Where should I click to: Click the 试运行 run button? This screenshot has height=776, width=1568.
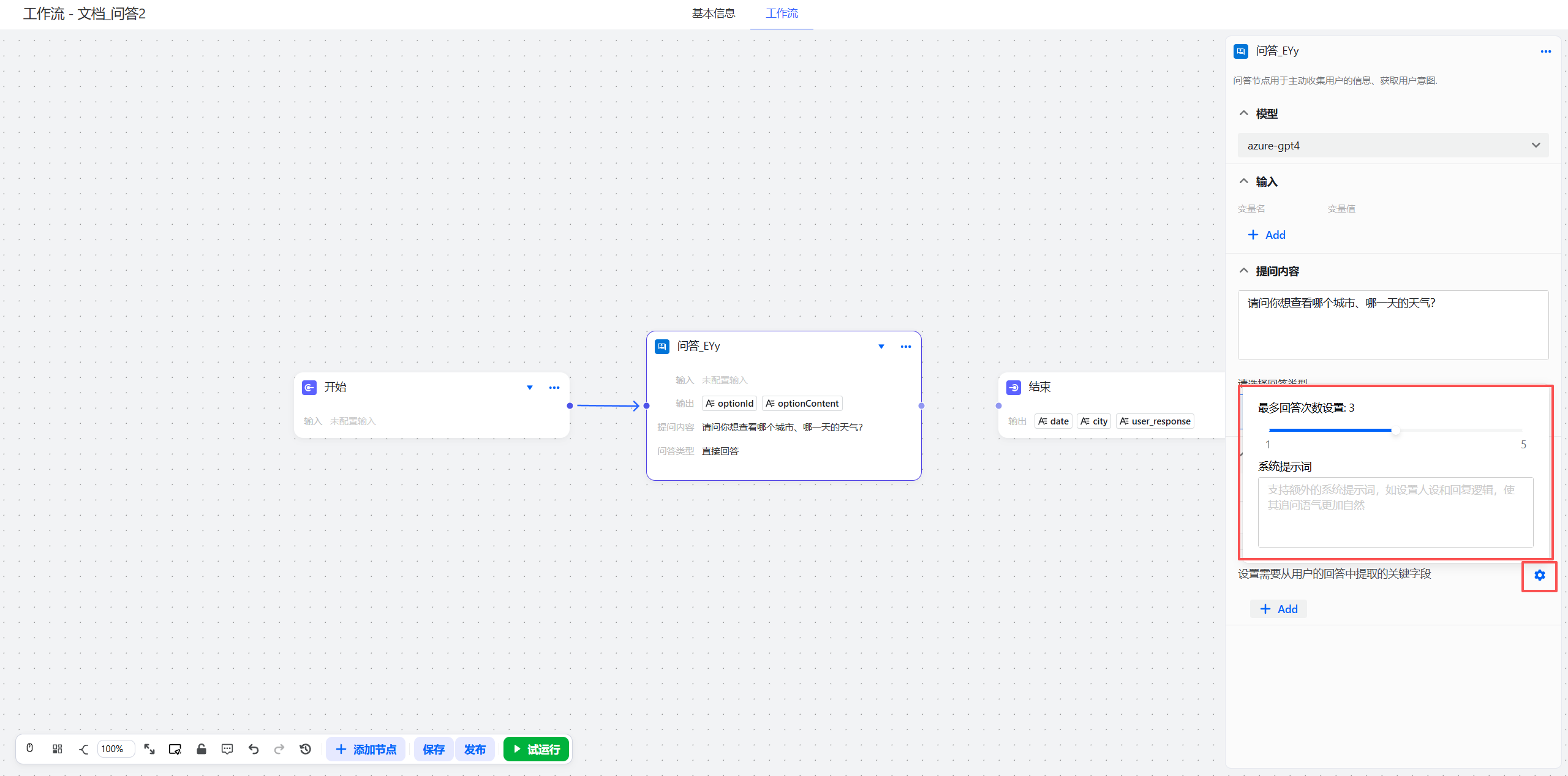tap(535, 748)
